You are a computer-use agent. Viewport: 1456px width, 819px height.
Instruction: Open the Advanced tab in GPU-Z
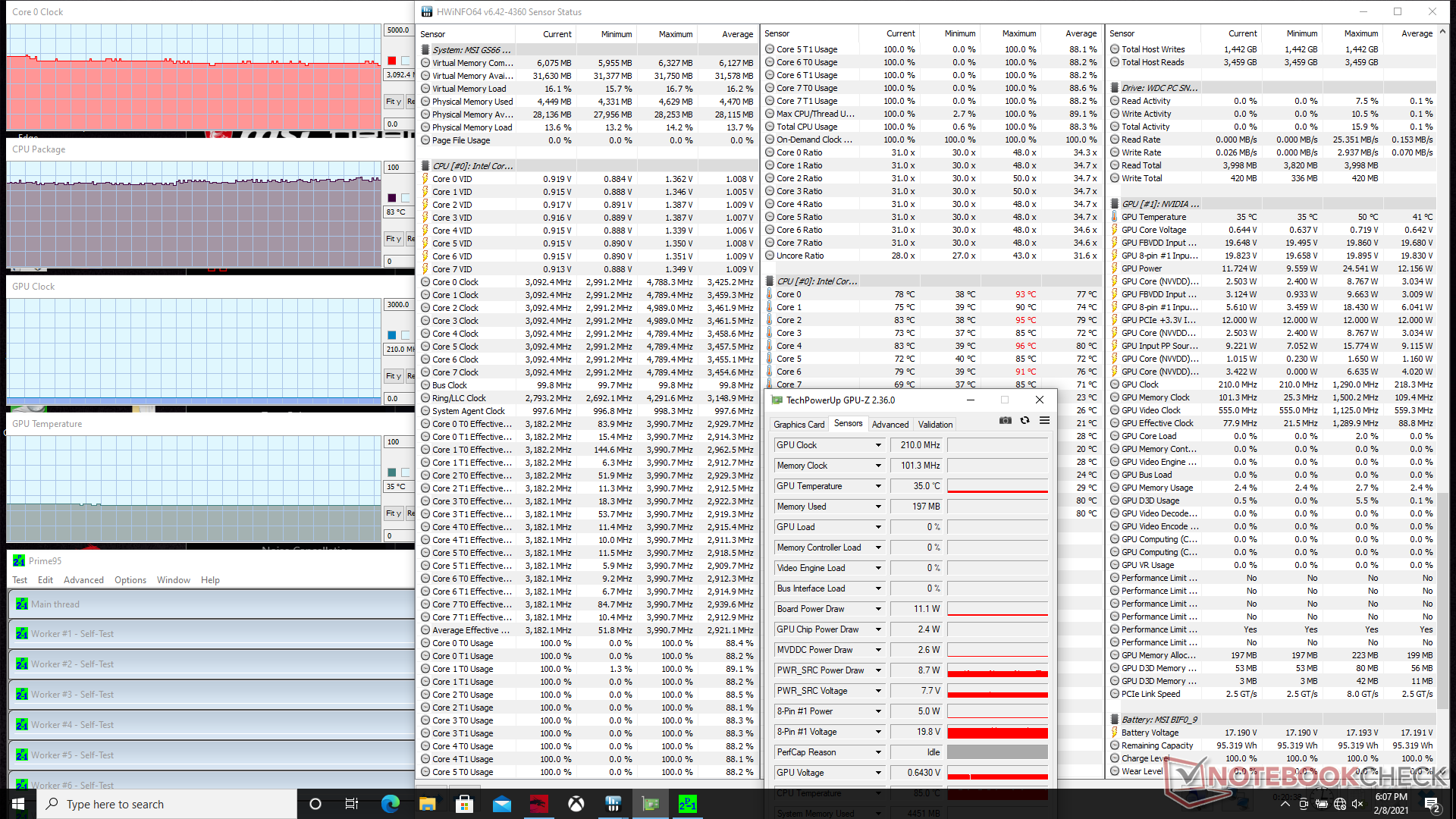pyautogui.click(x=890, y=425)
